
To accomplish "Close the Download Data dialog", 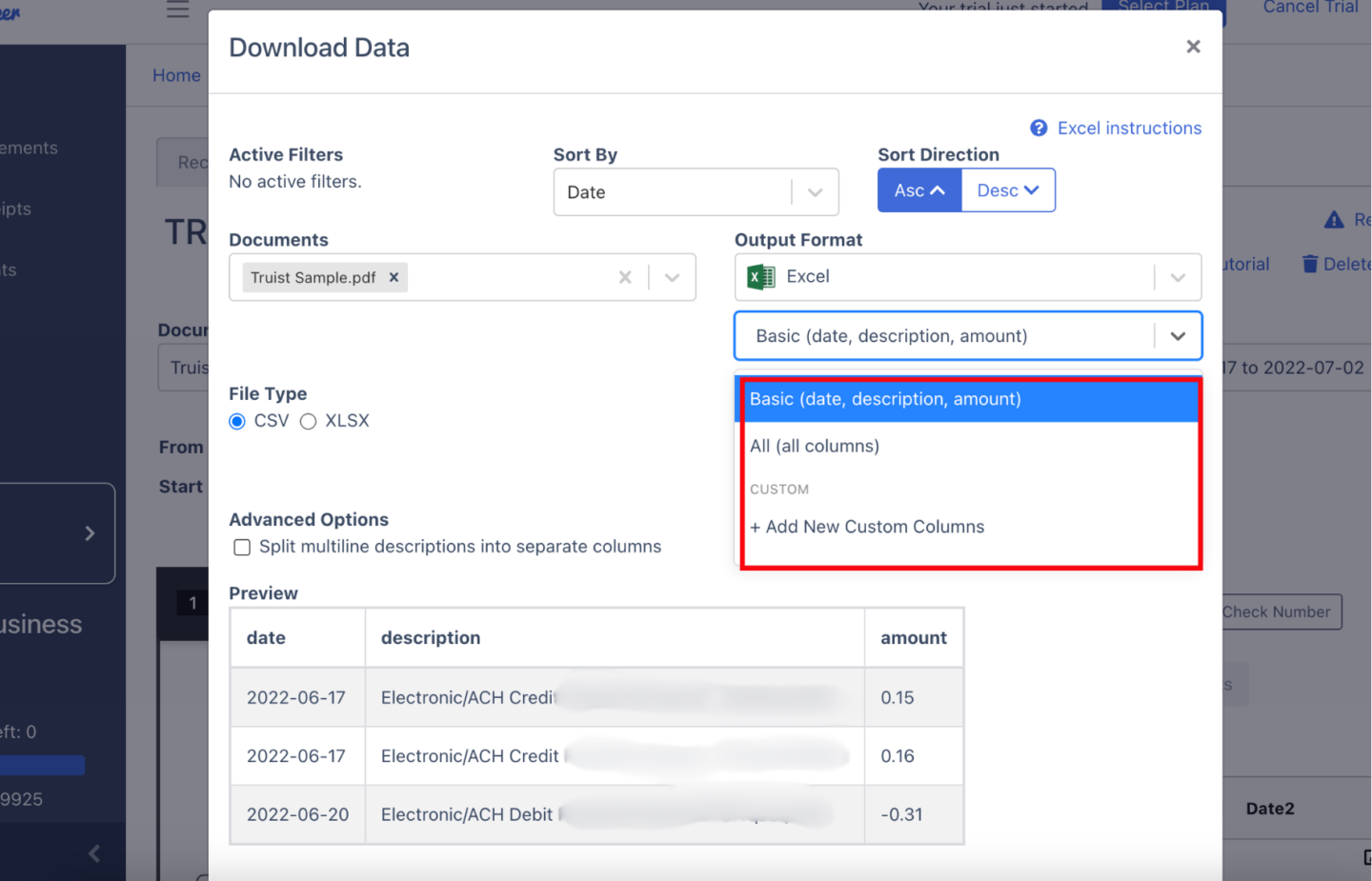I will point(1193,47).
